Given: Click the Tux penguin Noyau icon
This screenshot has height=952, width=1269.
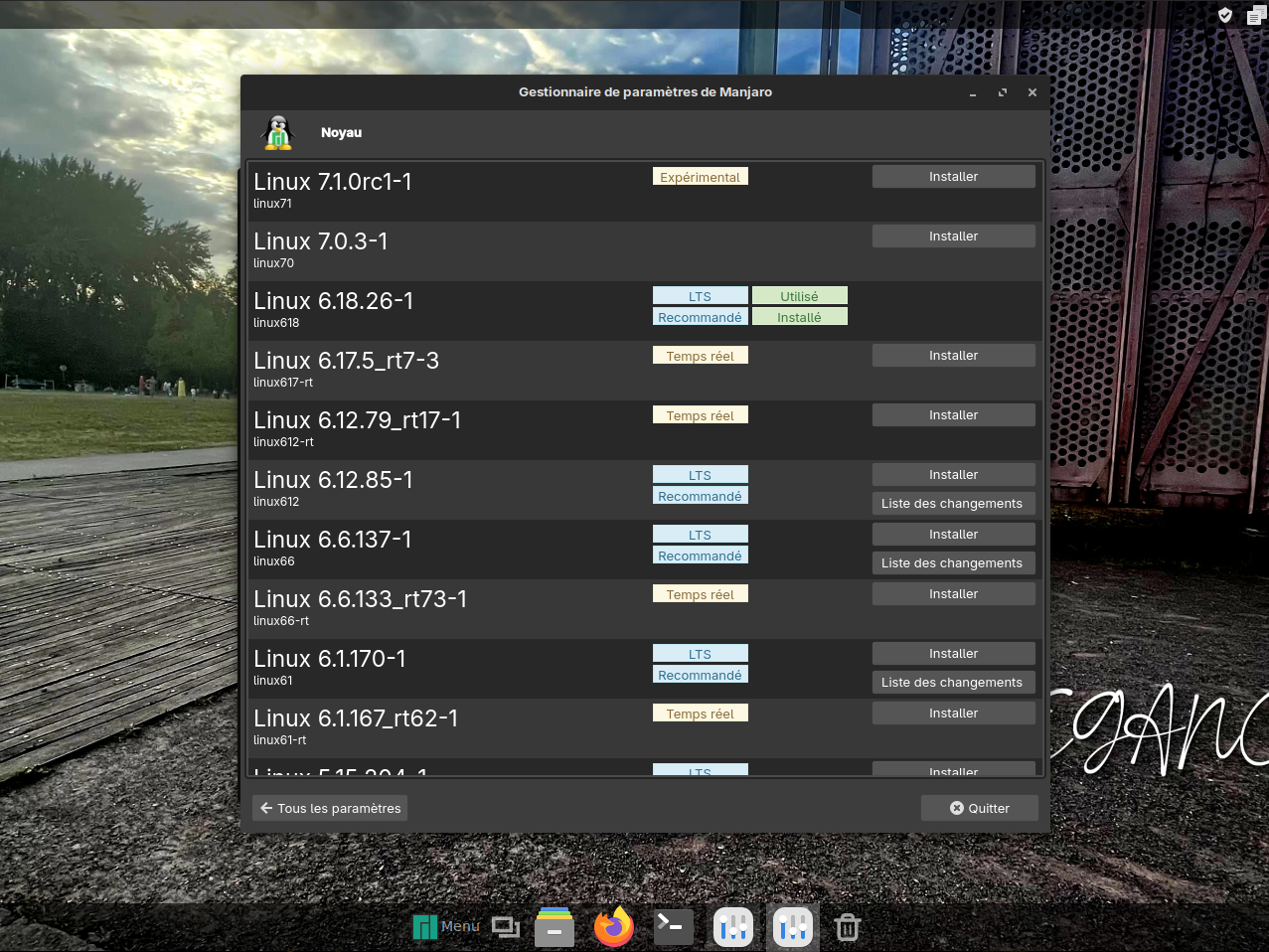Looking at the screenshot, I should tap(278, 132).
